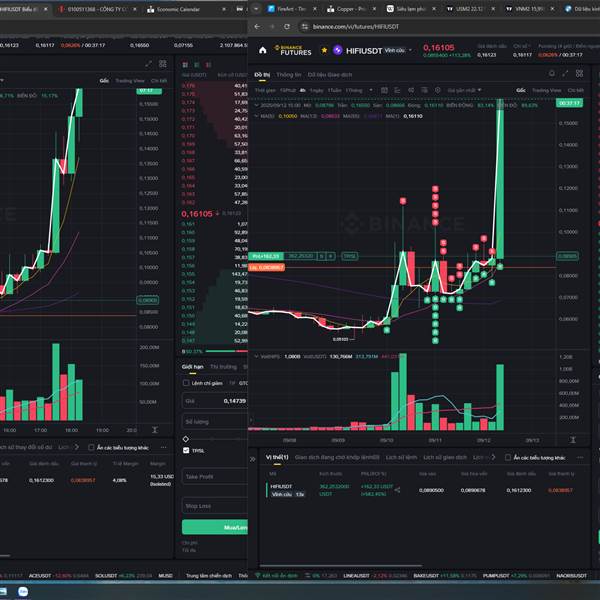
Task: Select Gốc chart mode in right window
Action: pos(521,90)
